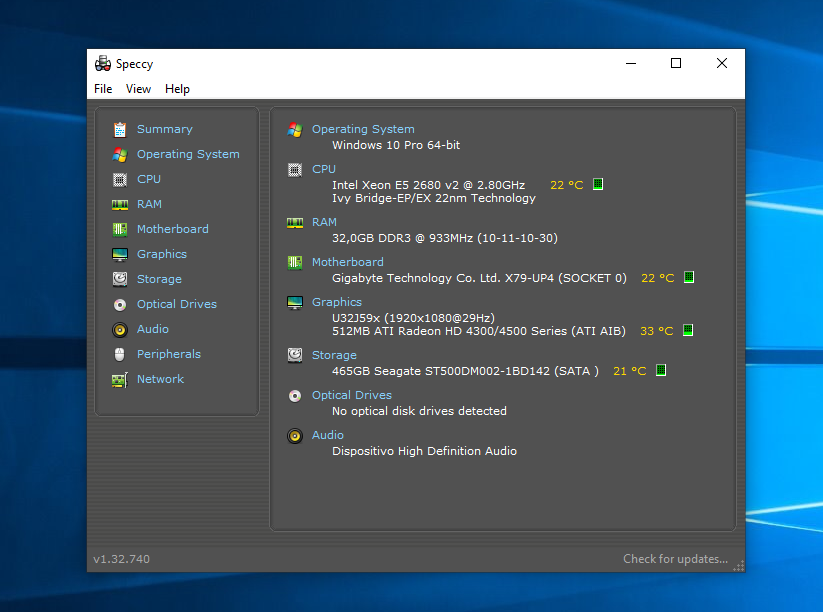Click the motherboard temperature 22 °C value
823x612 pixels.
pos(658,278)
